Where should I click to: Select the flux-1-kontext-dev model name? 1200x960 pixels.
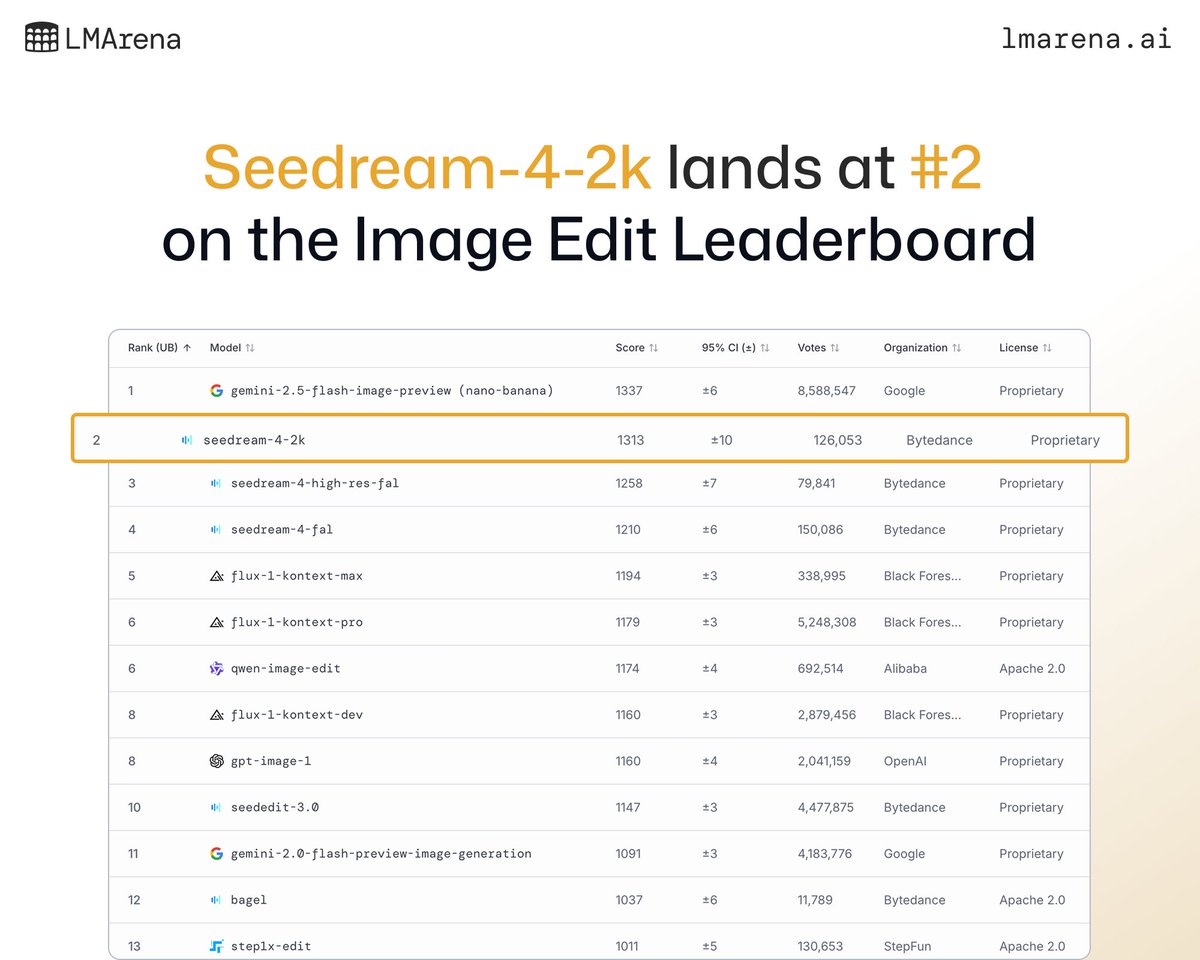(x=297, y=715)
